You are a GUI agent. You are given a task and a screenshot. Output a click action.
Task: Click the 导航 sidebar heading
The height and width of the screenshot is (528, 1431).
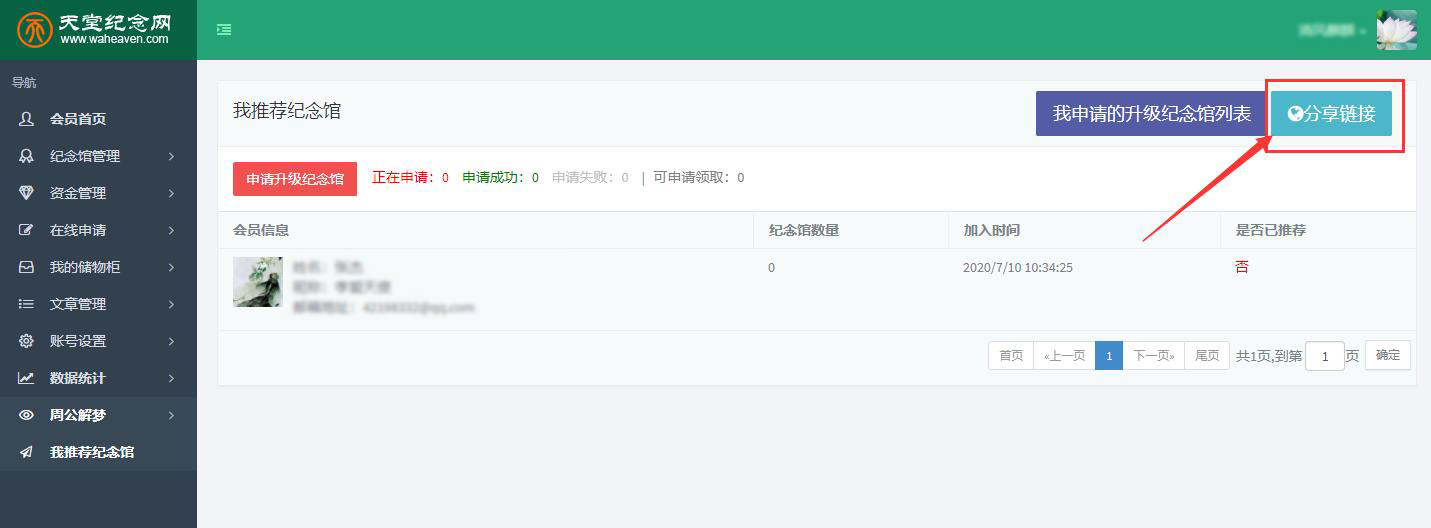click(24, 83)
